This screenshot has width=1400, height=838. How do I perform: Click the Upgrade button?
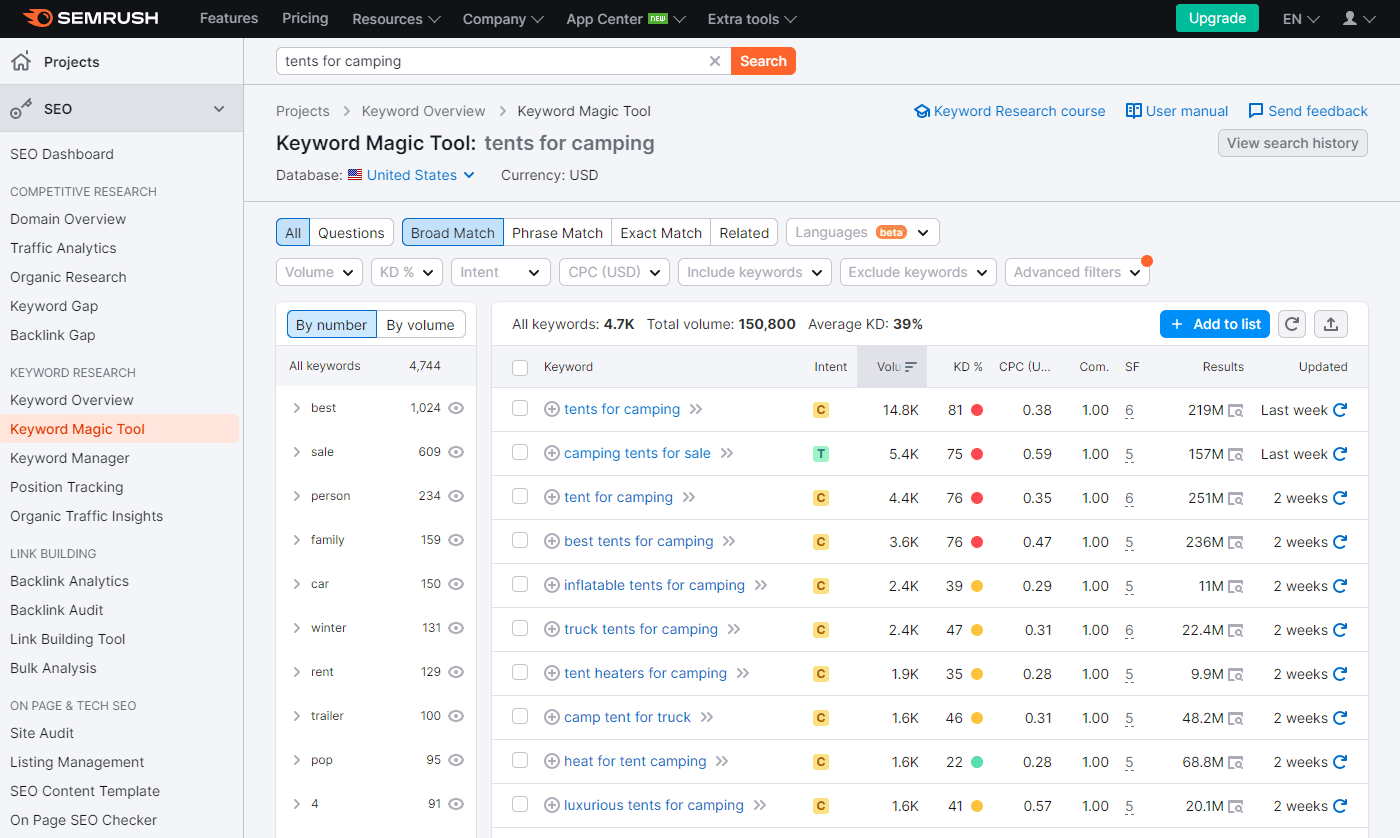point(1217,18)
